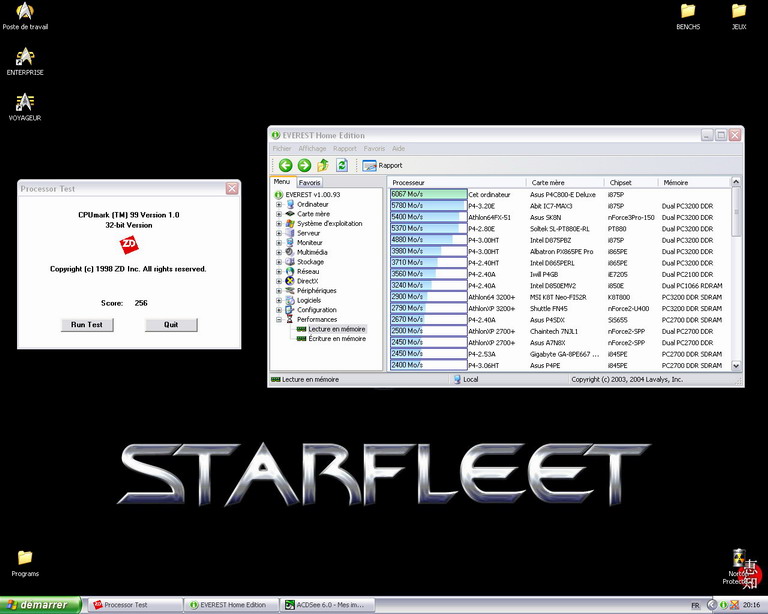Expand the Moniteur tree branch
This screenshot has height=614, width=768.
pyautogui.click(x=279, y=242)
